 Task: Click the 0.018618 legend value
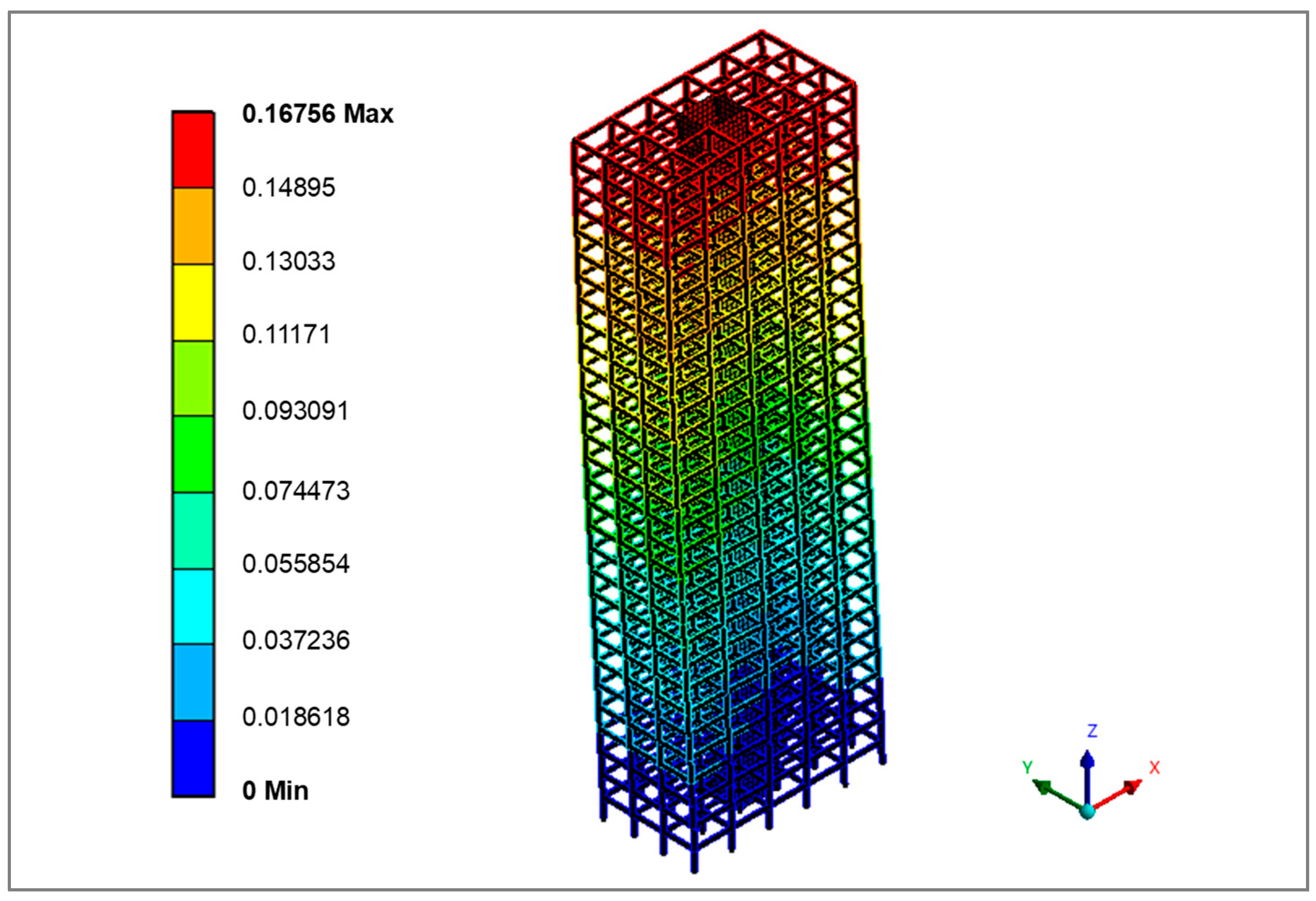point(296,717)
